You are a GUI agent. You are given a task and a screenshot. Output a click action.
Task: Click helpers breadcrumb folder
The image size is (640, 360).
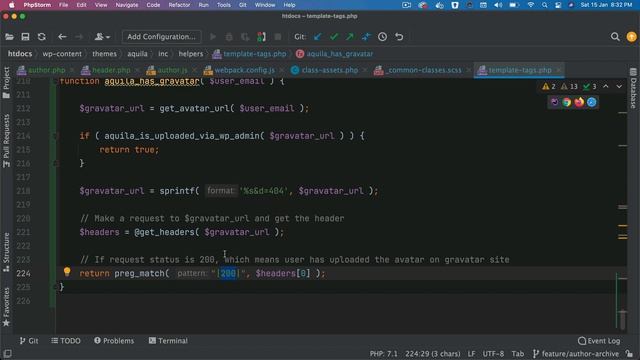[x=191, y=54]
